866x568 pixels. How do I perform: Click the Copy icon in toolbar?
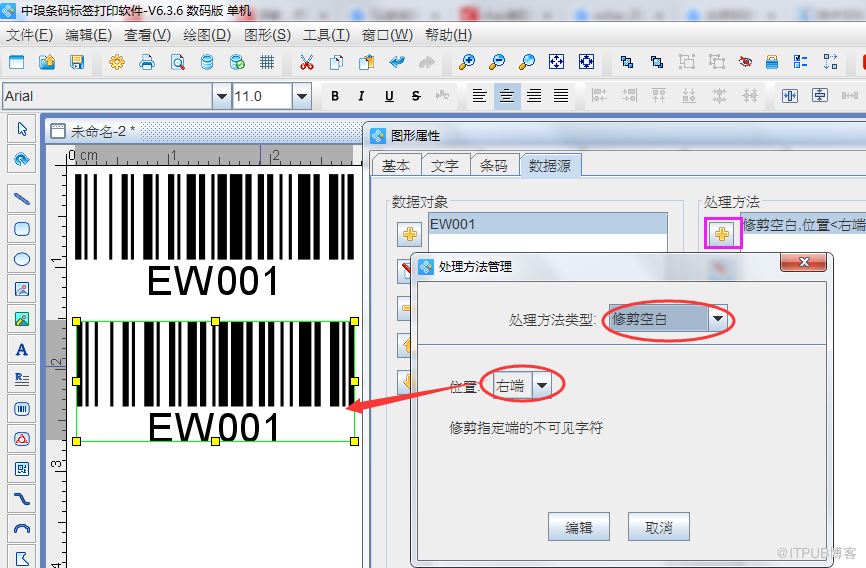336,62
